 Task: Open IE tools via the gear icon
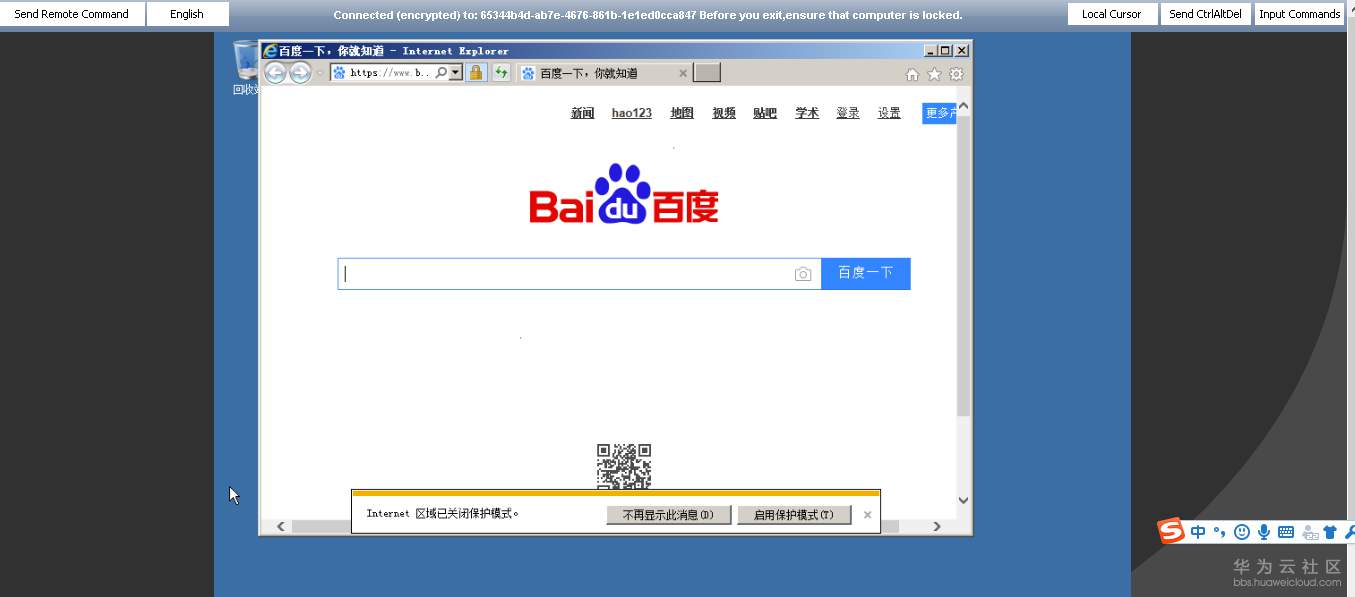click(x=956, y=73)
